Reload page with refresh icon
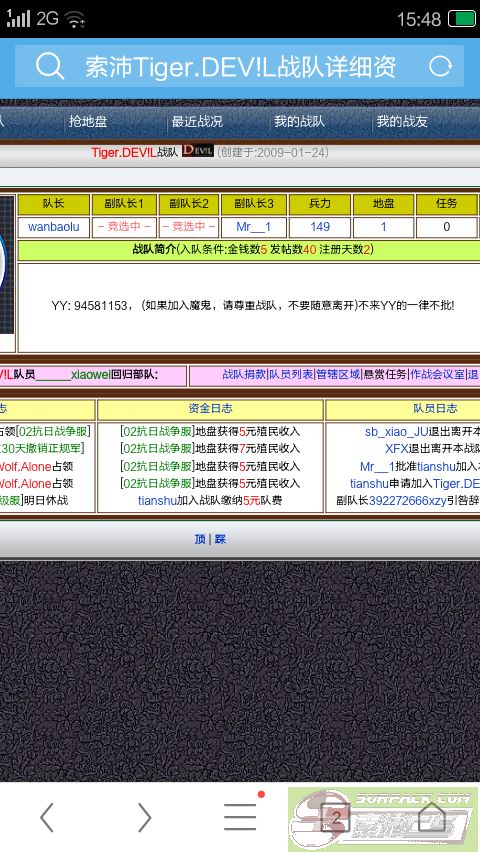480x854 pixels. click(440, 66)
